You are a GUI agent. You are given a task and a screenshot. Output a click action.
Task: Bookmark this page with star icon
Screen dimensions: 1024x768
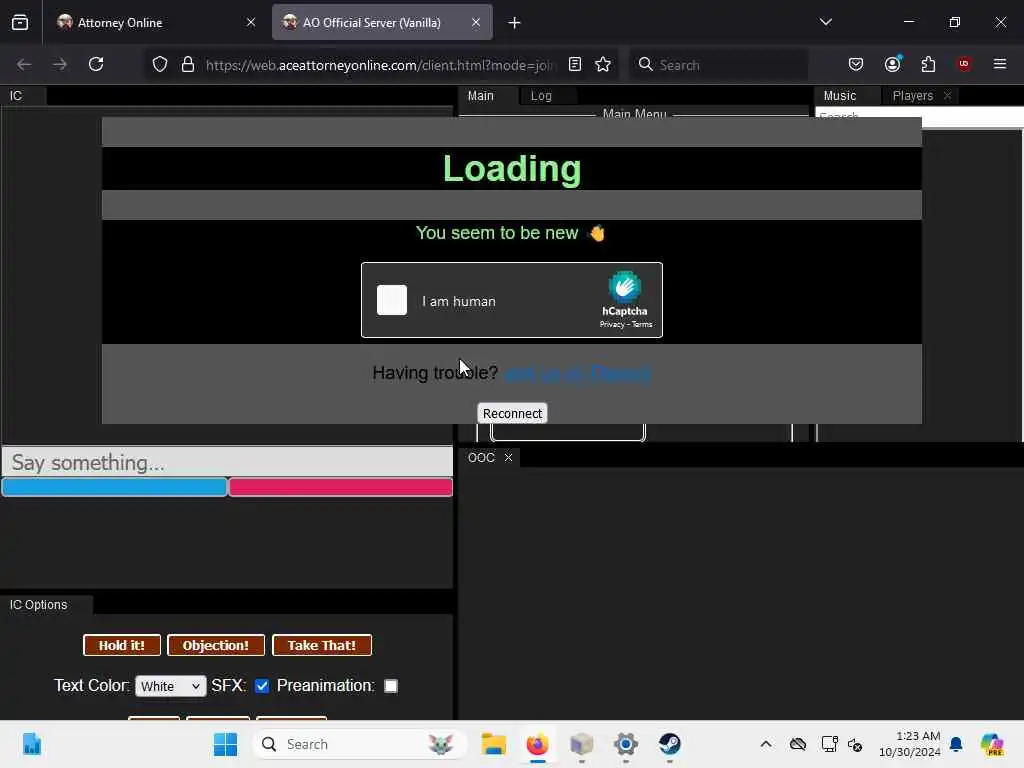pyautogui.click(x=603, y=64)
